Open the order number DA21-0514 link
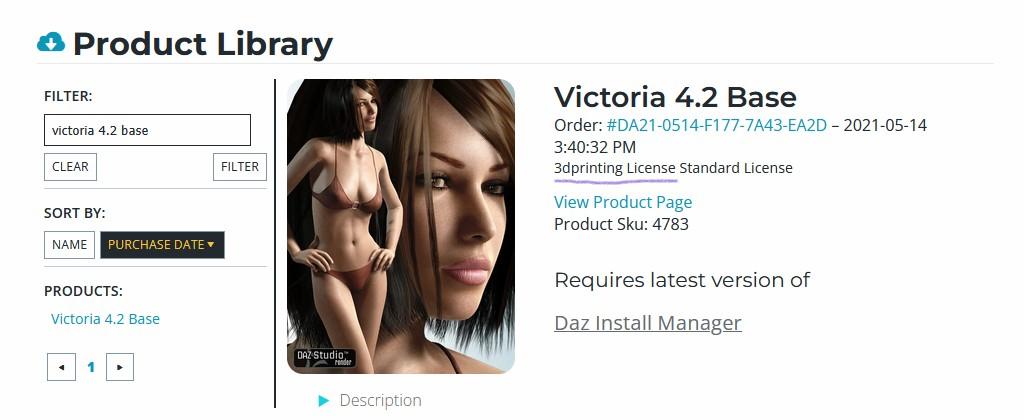The image size is (1024, 420). coord(716,125)
